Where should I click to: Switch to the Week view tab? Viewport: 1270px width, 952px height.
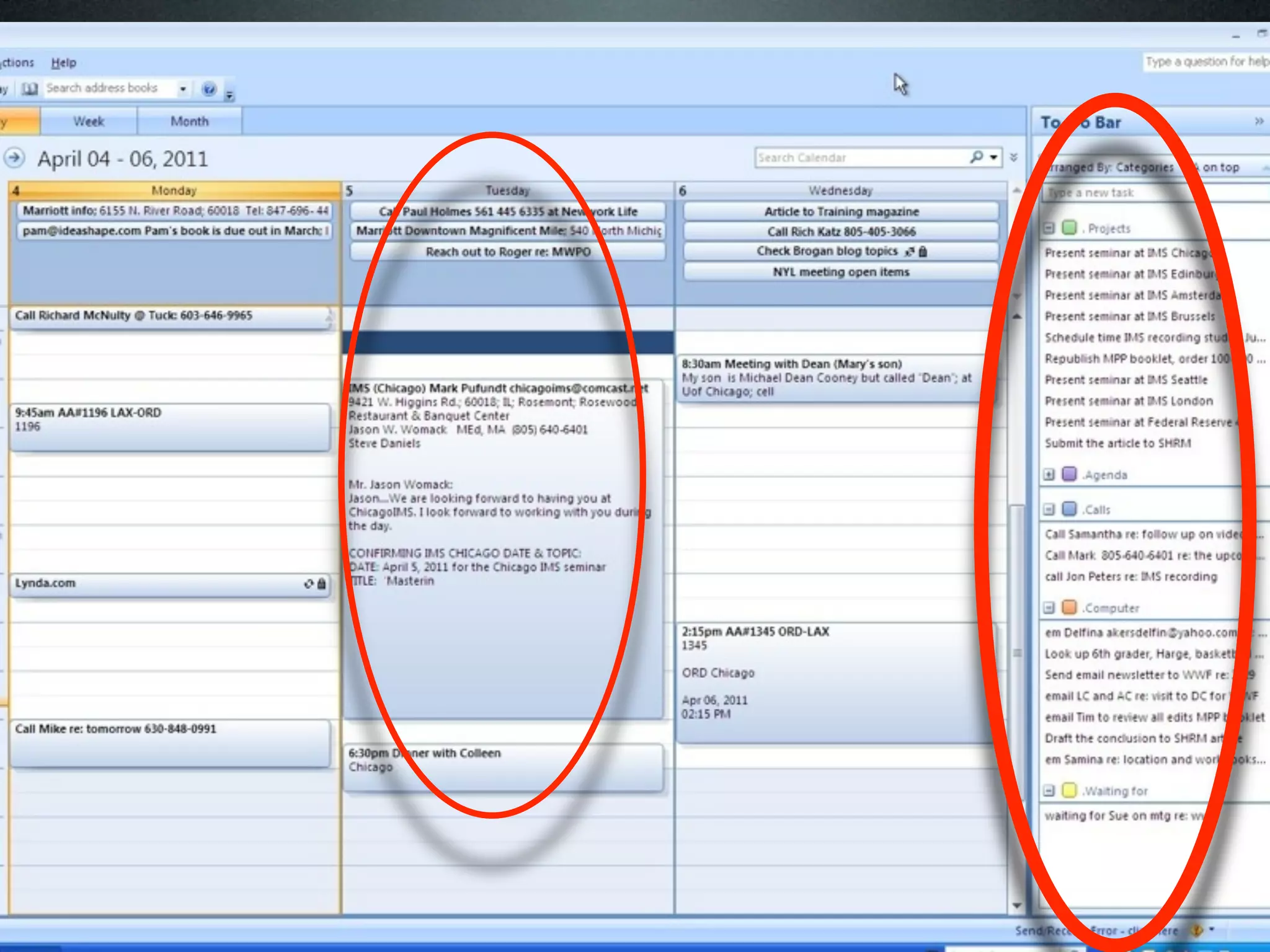coord(89,121)
